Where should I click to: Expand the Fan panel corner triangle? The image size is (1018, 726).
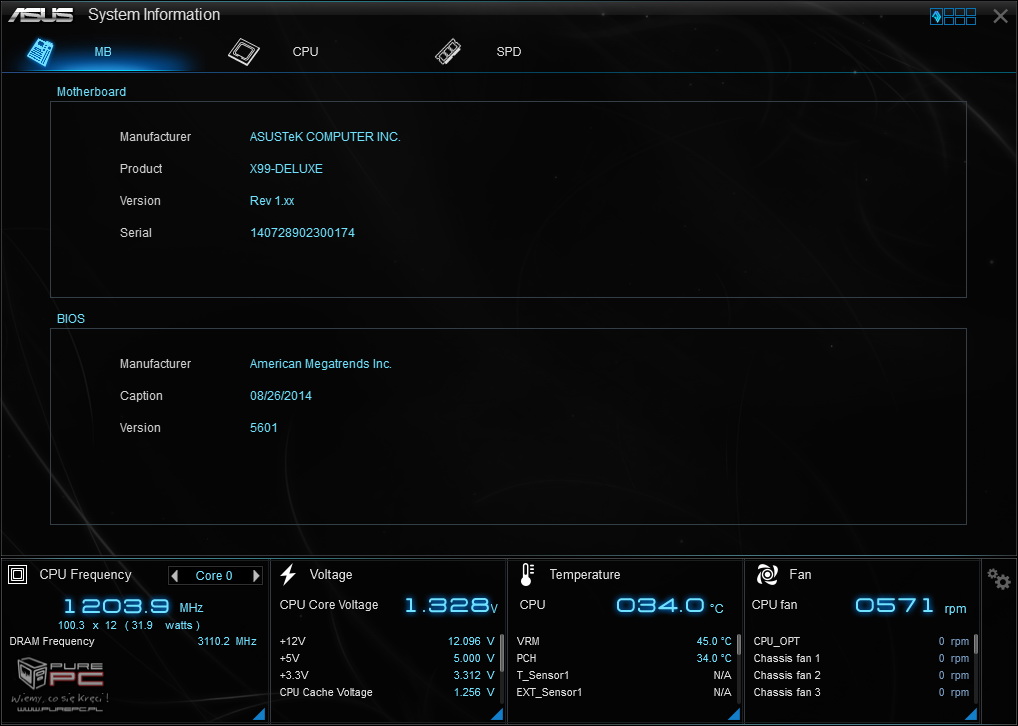point(971,714)
